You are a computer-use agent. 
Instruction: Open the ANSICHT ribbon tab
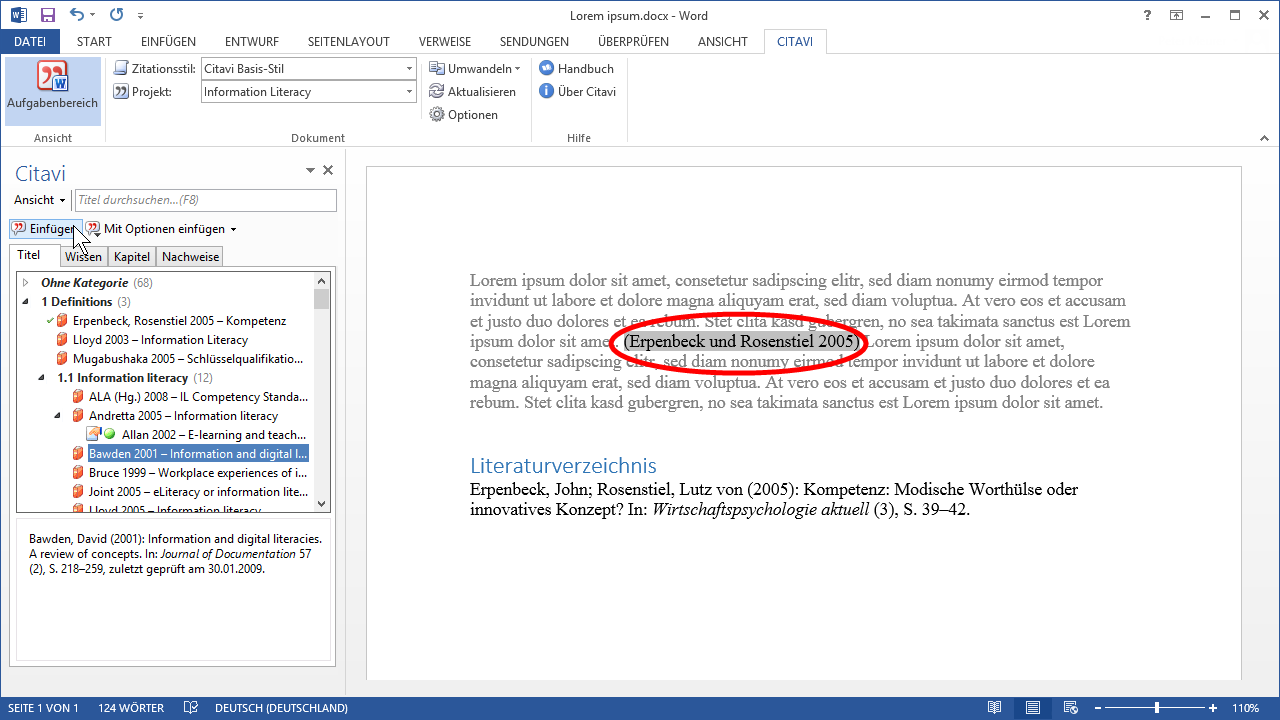pos(722,41)
